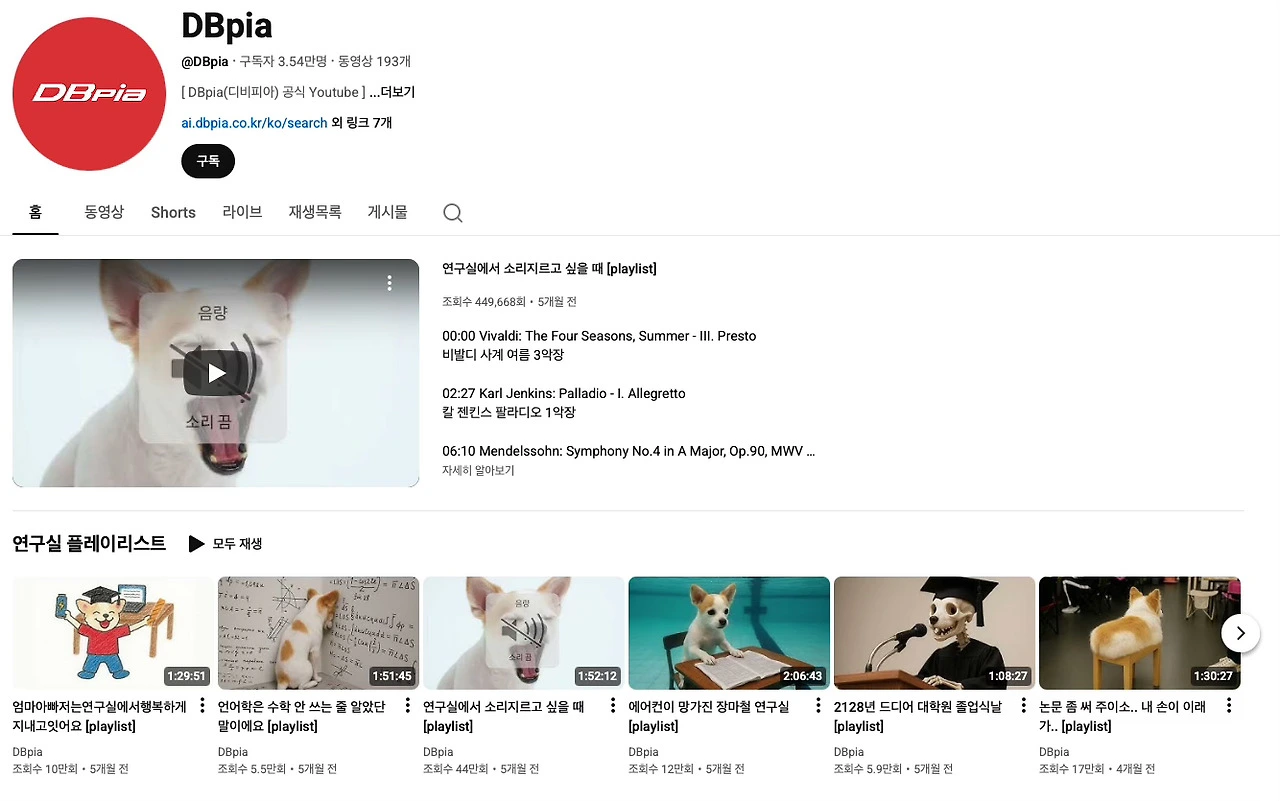Switch to the 동영상 tab
Viewport: 1280px width, 801px height.
pos(104,212)
